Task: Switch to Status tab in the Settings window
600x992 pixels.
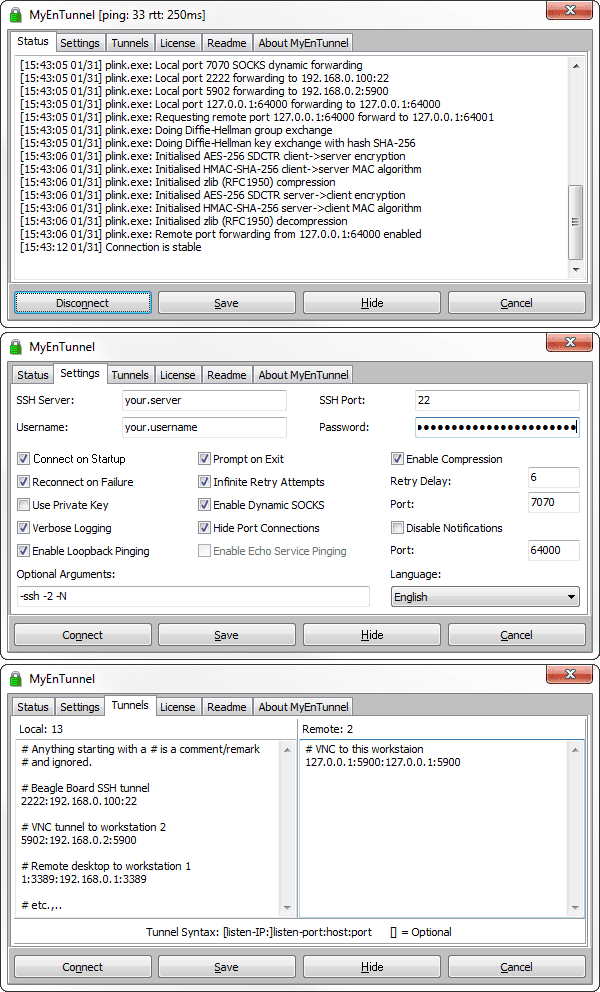Action: [32, 375]
